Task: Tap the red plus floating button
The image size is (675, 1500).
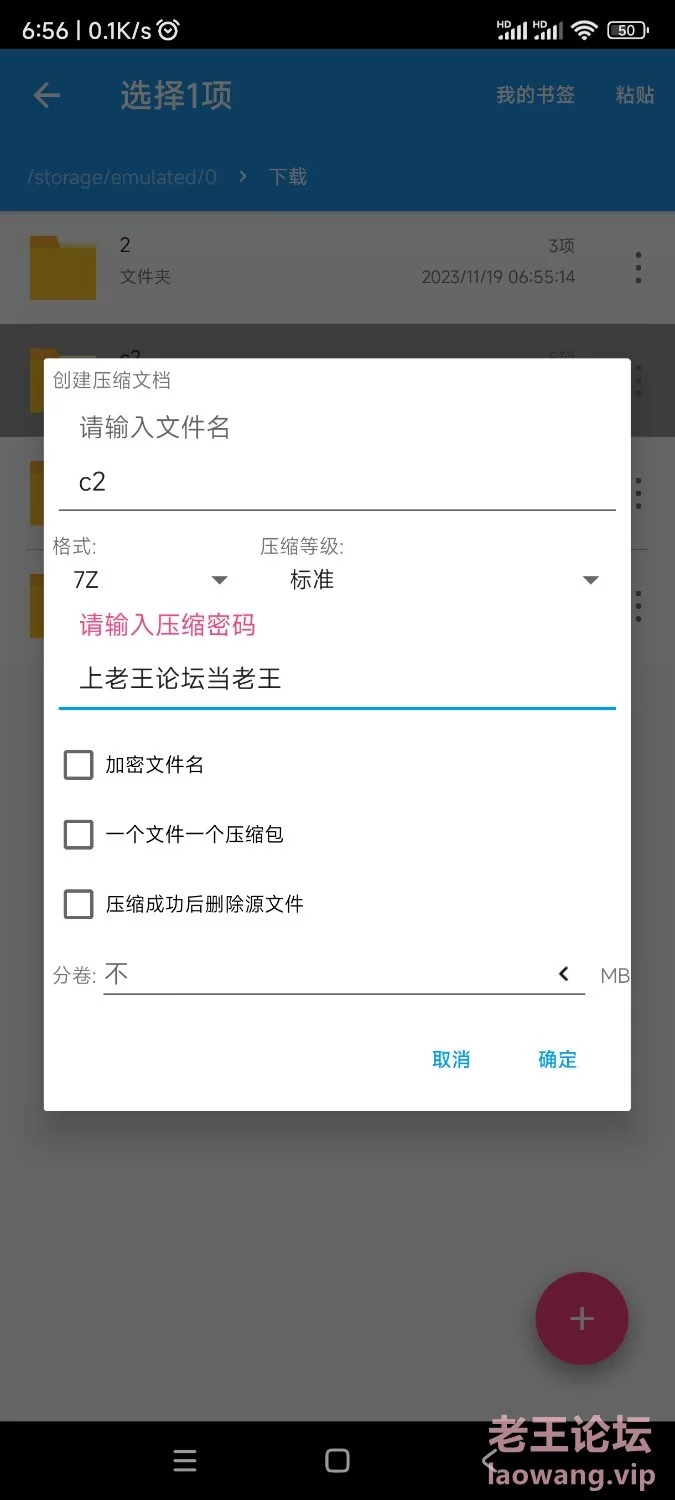Action: pos(582,1318)
